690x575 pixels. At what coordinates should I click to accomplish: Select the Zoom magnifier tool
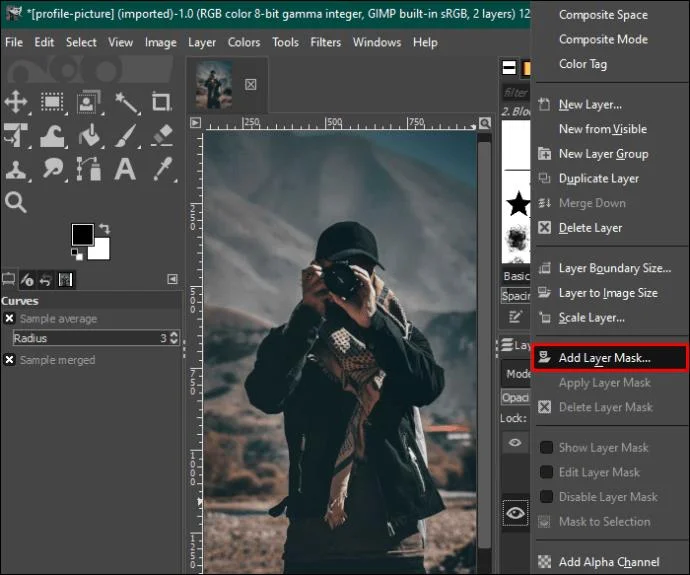click(16, 202)
